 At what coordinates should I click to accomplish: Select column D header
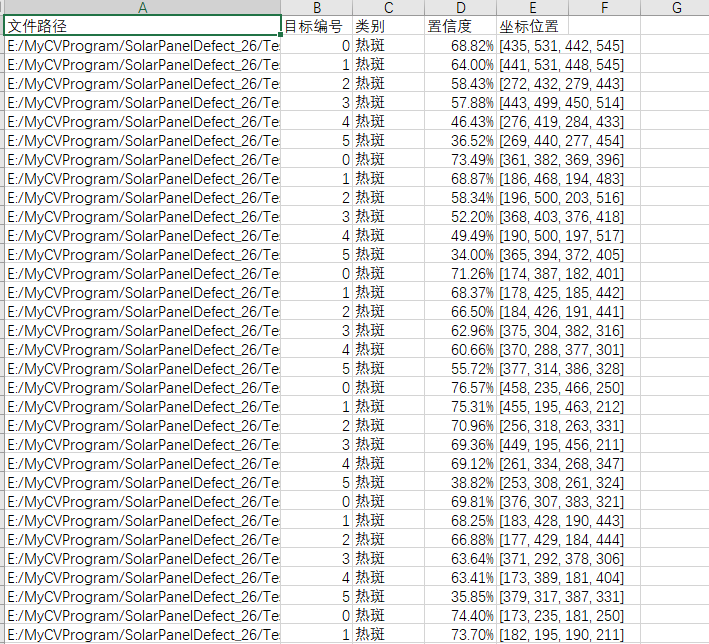click(460, 7)
